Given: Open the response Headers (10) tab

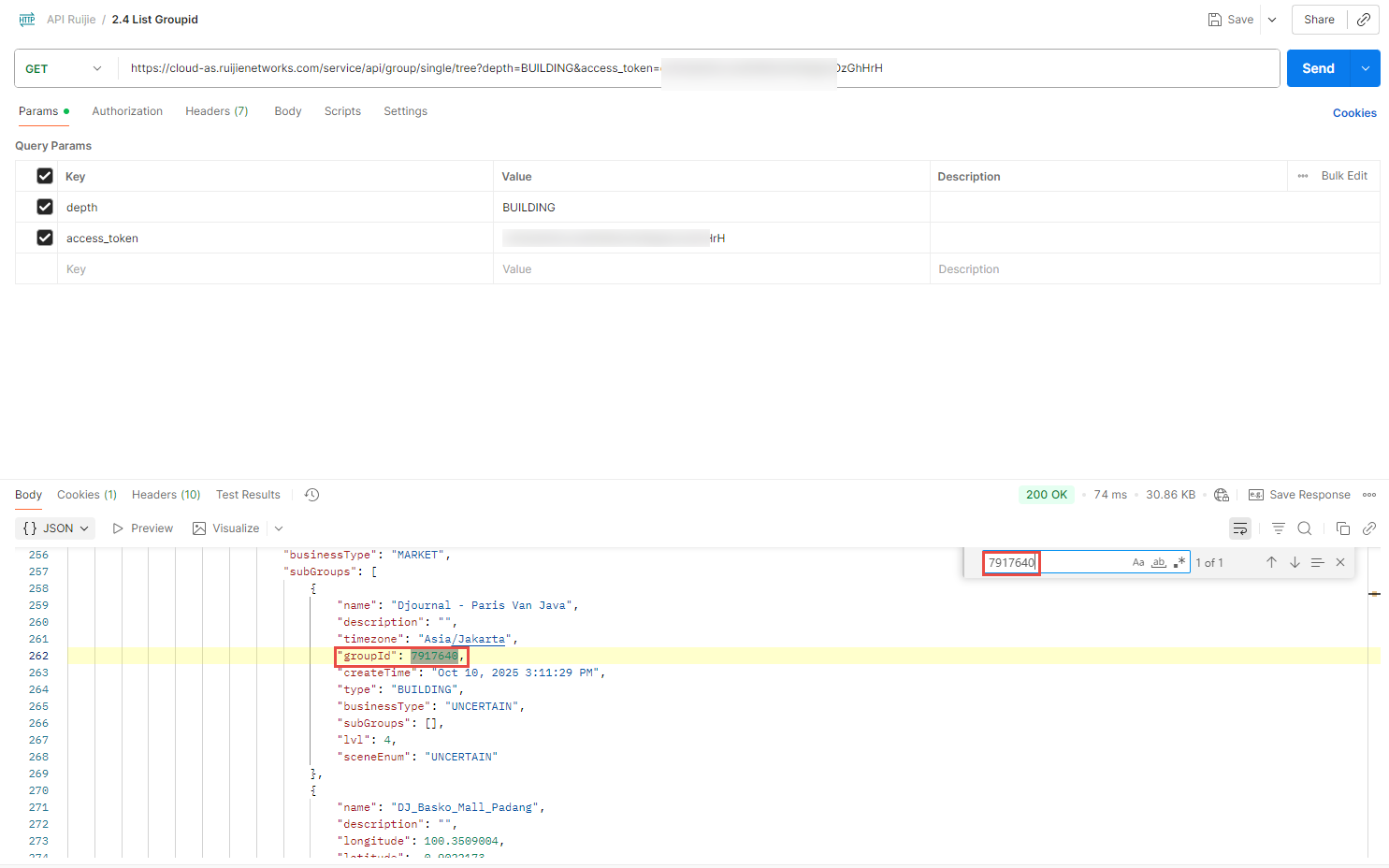Looking at the screenshot, I should [x=166, y=495].
